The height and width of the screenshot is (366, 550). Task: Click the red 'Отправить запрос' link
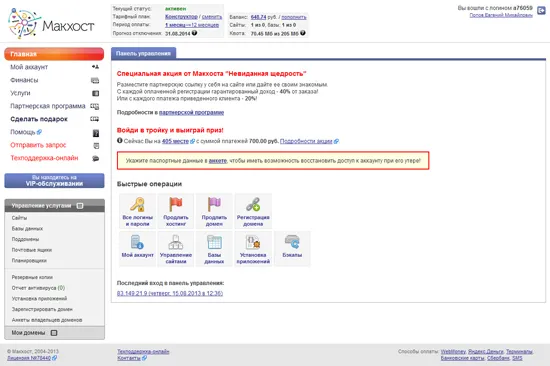point(38,145)
